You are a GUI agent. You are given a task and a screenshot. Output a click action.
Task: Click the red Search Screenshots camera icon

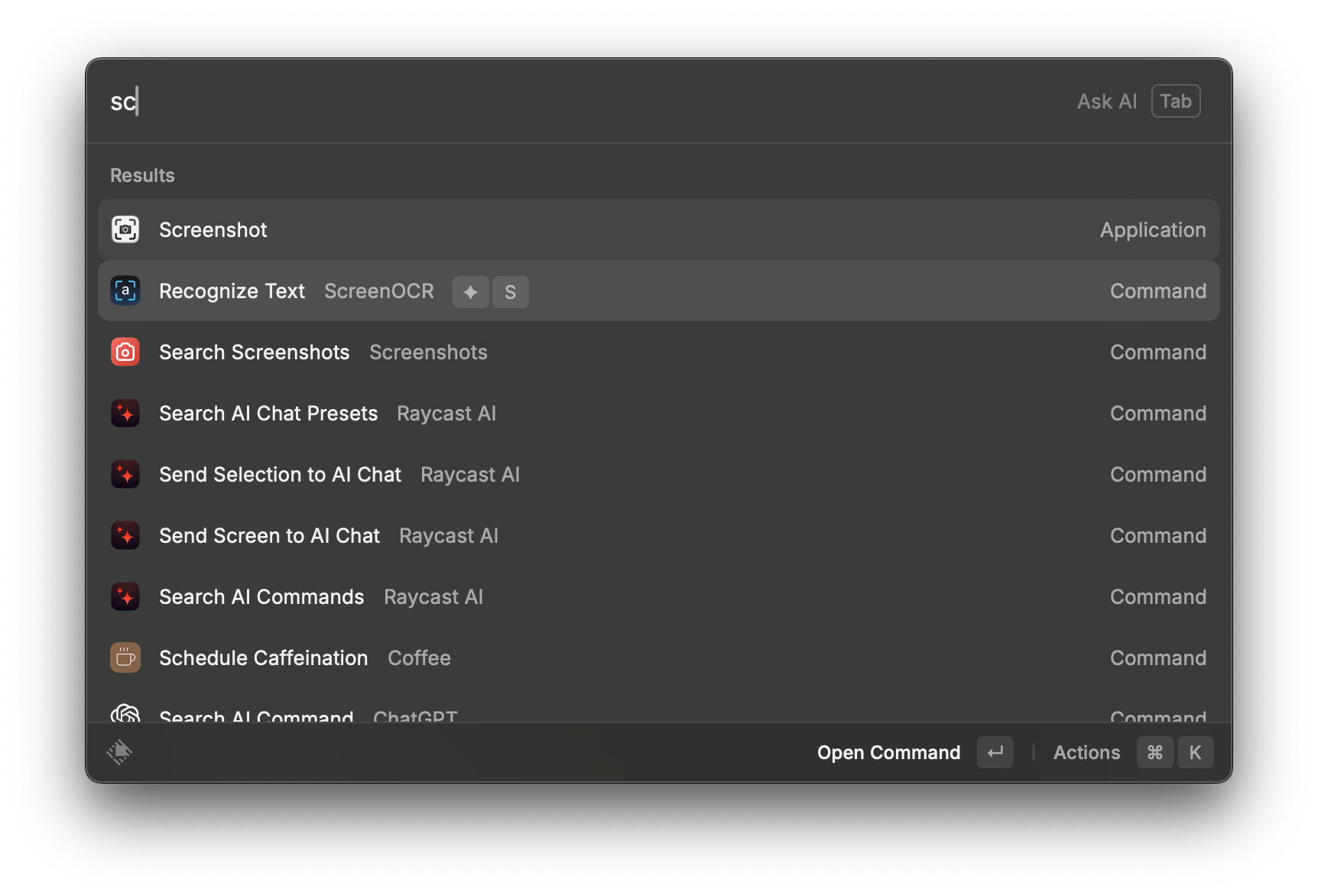coord(125,352)
